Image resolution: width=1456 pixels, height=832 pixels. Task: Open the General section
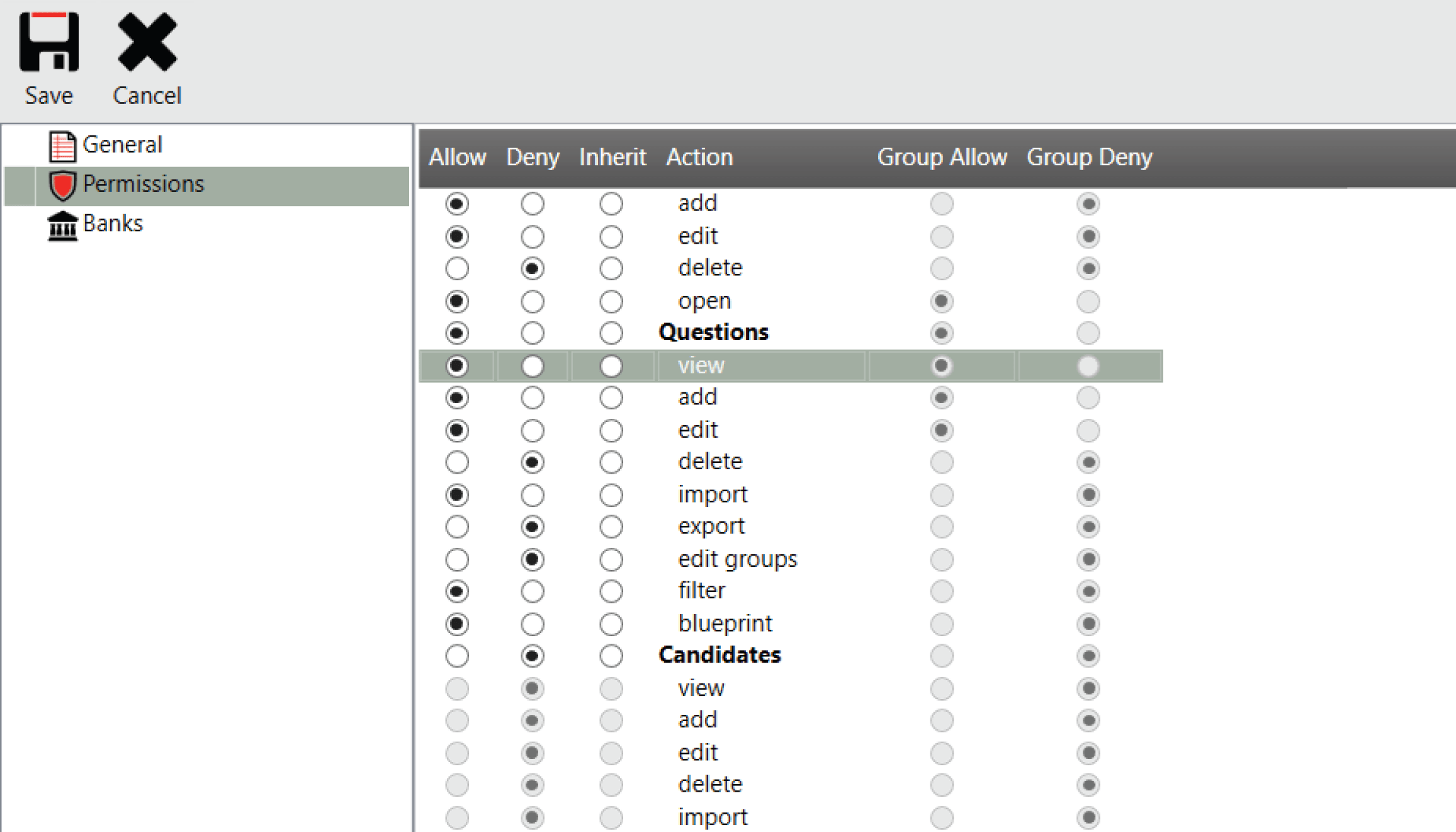[122, 145]
